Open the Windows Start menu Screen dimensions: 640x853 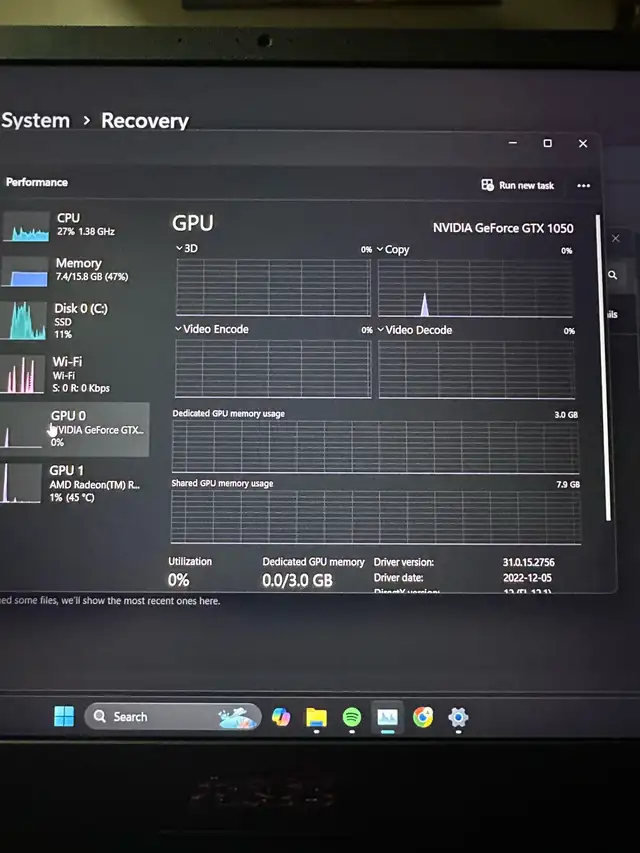tap(64, 716)
